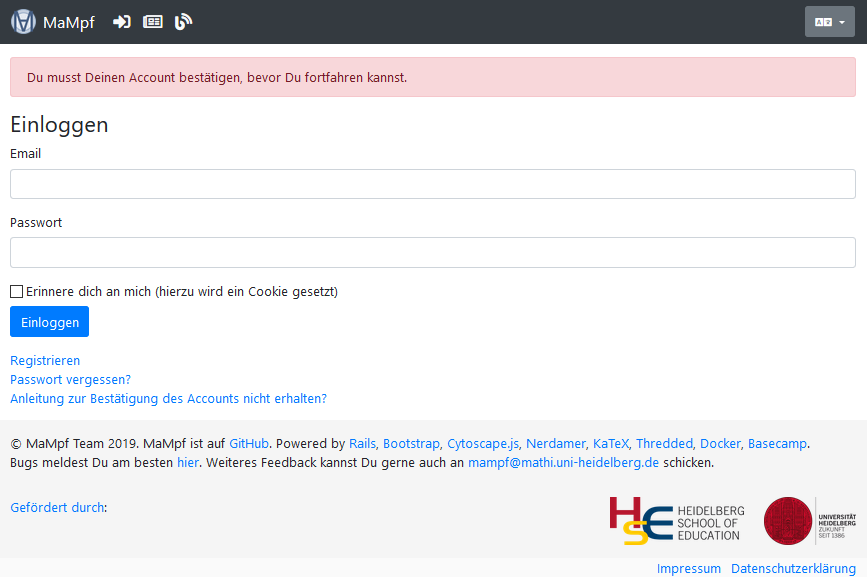Click the login arrow icon in navbar
Screen dimensions: 867x578
122,22
